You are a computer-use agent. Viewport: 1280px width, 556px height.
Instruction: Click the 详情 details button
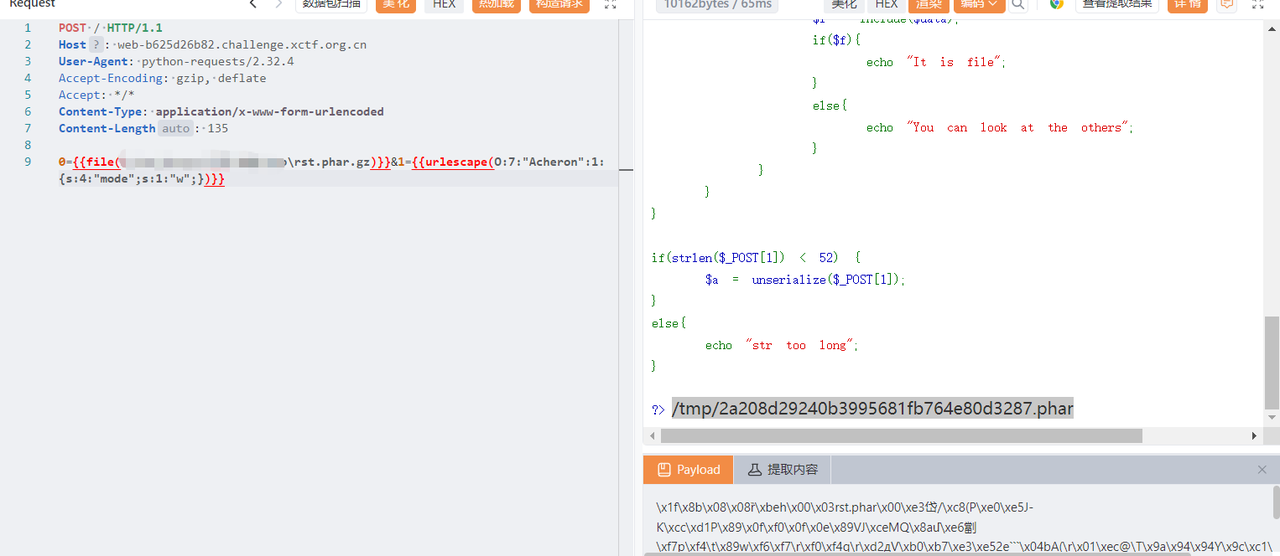point(1187,4)
